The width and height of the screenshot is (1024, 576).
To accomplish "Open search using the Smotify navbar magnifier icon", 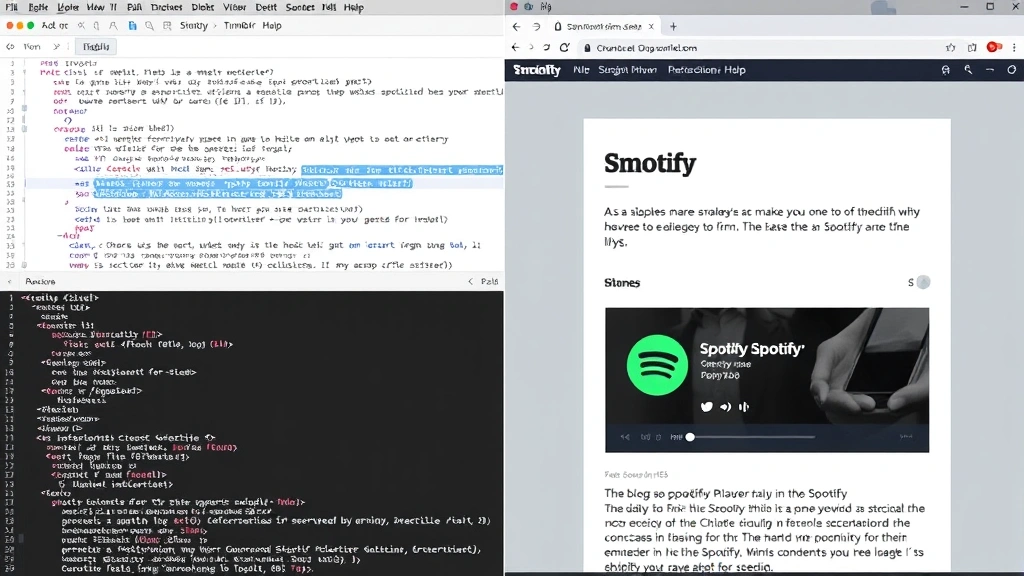I will click(967, 70).
